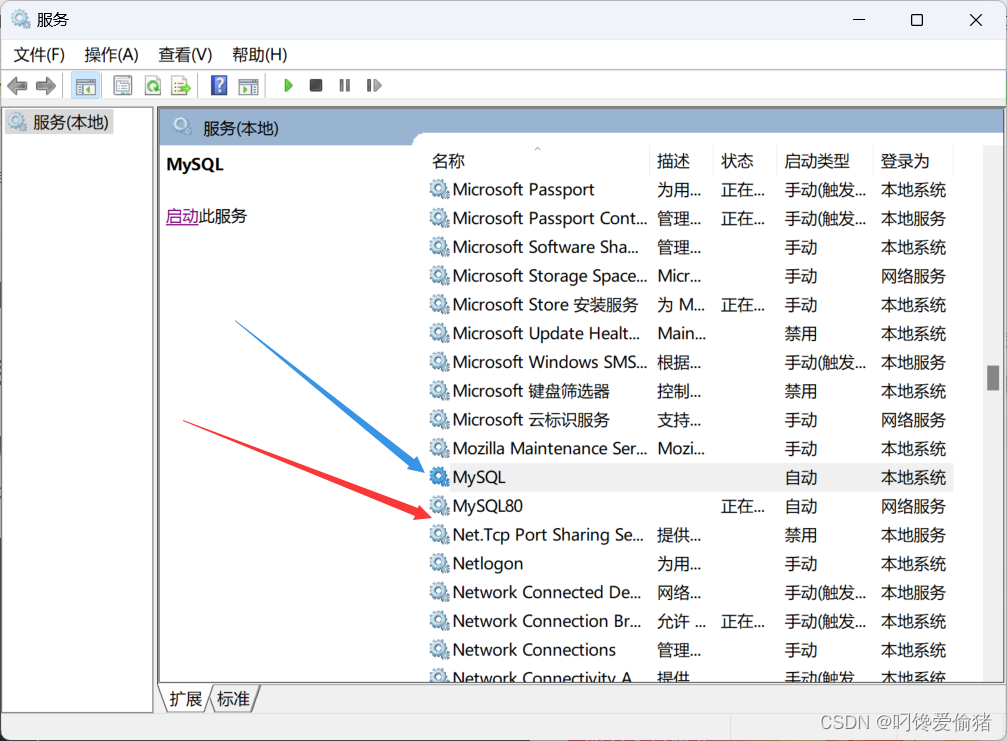Sort by the 描述 column header
The image size is (1007, 741).
[674, 161]
